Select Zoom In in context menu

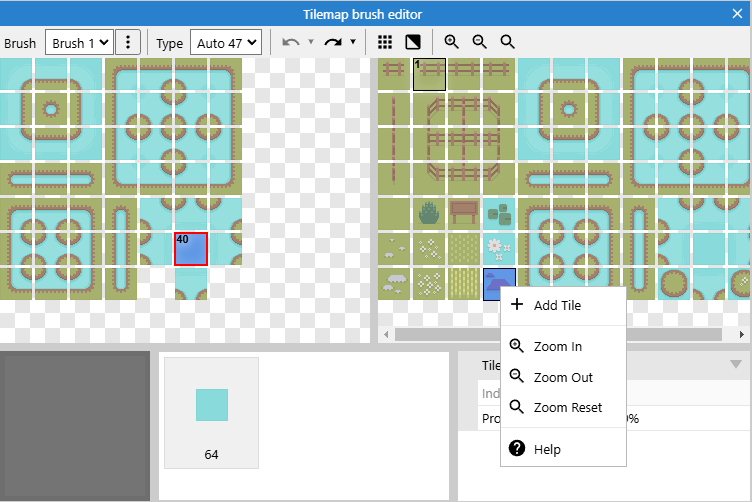tap(557, 346)
